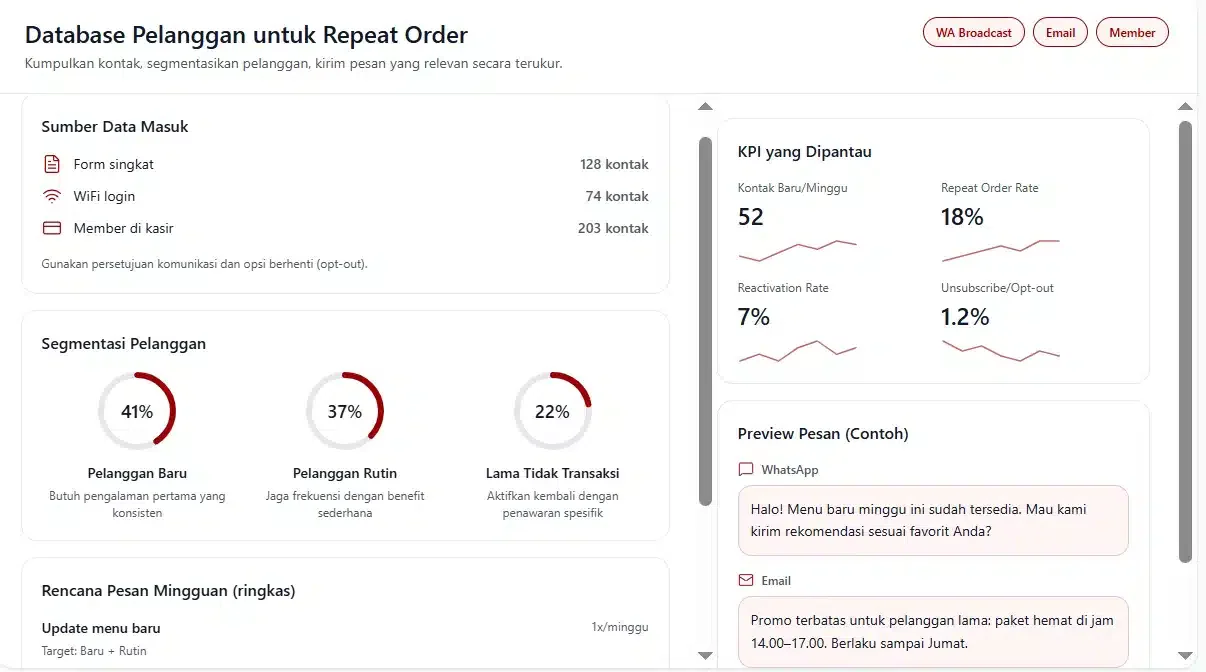Click the WhatsApp message preview bubble

933,520
